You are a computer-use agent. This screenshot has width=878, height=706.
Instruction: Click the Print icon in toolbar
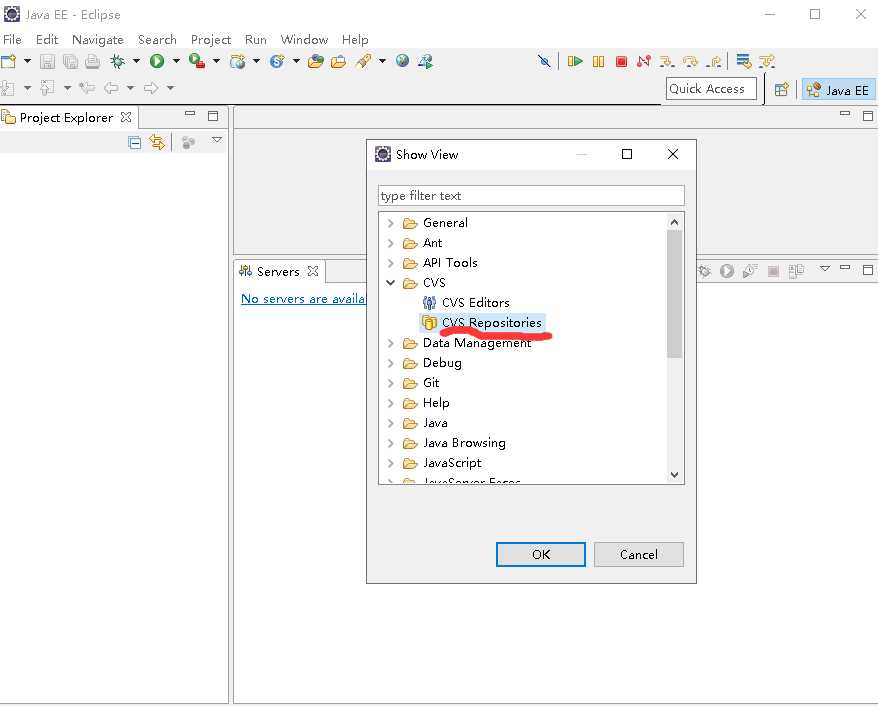coord(92,61)
